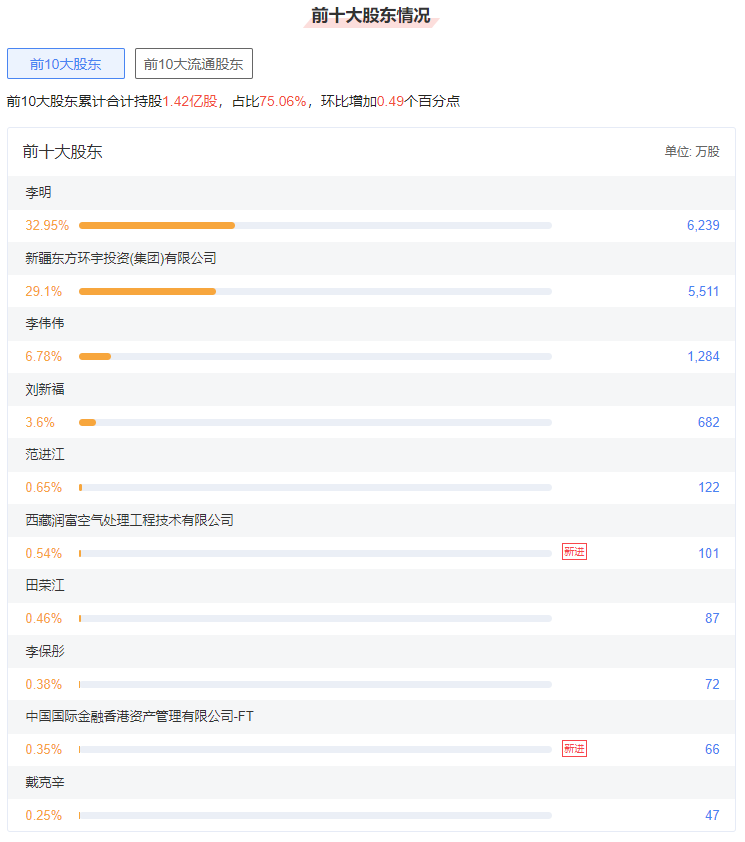Select shareholder 刘新福
This screenshot has height=842, width=745.
45,389
